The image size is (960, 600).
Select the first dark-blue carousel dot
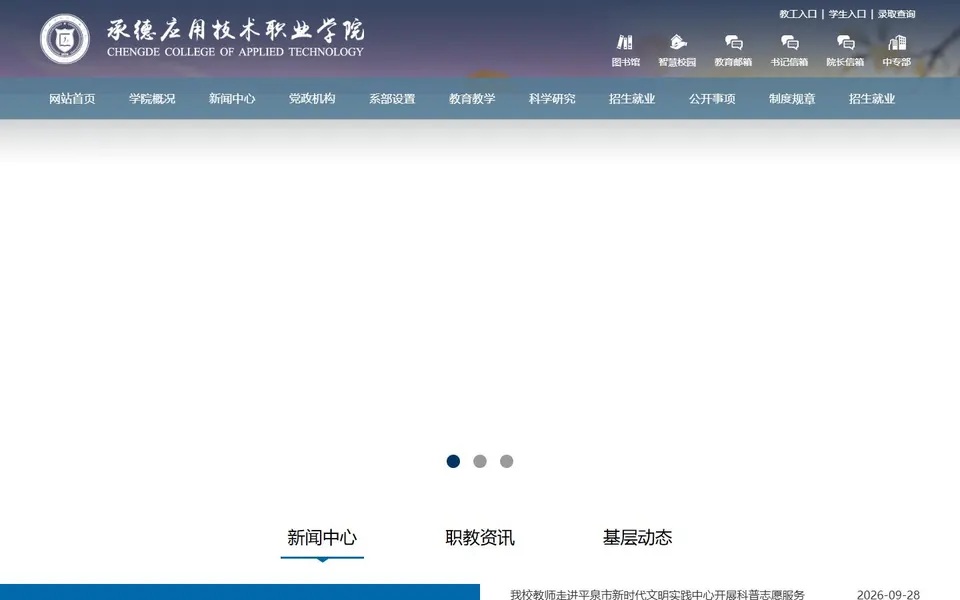coord(453,461)
